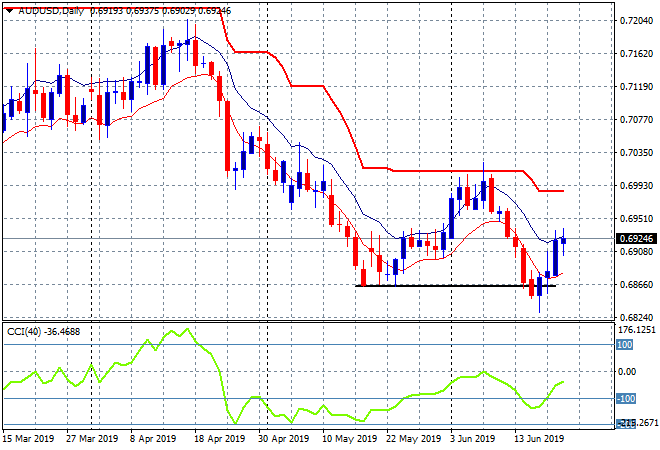Click the 0.70350 price axis label
This screenshot has width=660, height=450.
pos(636,152)
